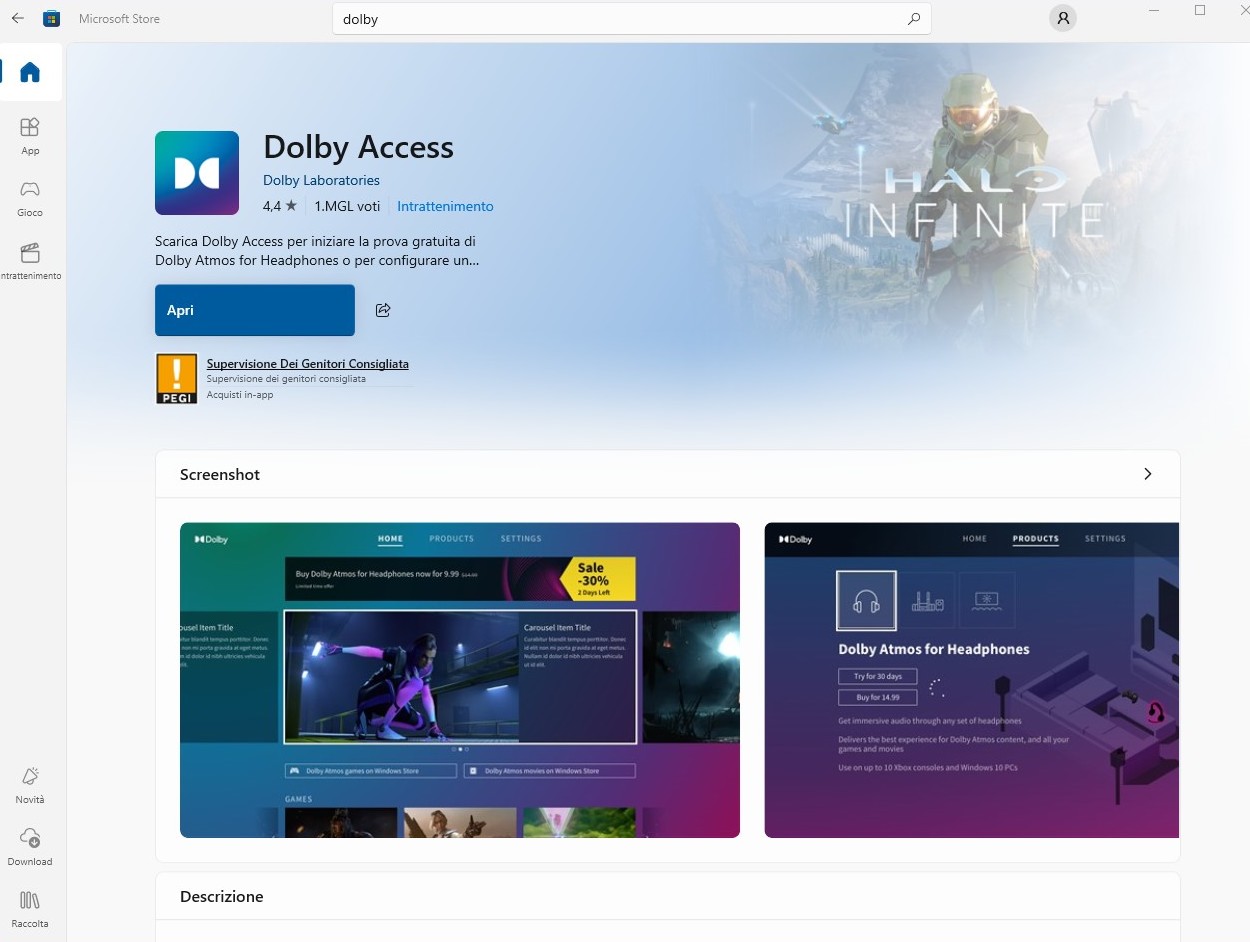Open the Intrattenimento sidebar section

[x=30, y=260]
